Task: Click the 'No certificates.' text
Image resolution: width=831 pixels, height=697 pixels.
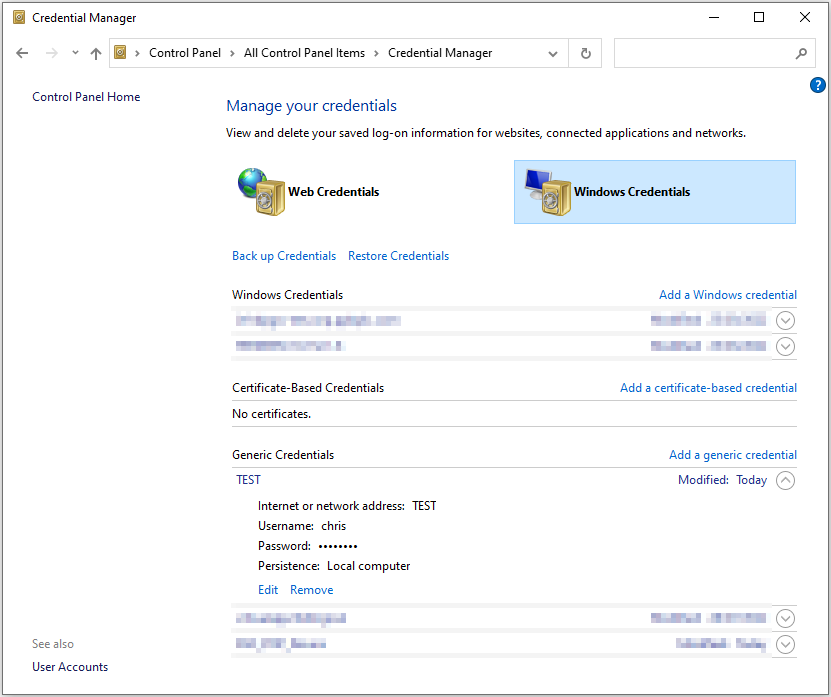Action: (x=271, y=414)
